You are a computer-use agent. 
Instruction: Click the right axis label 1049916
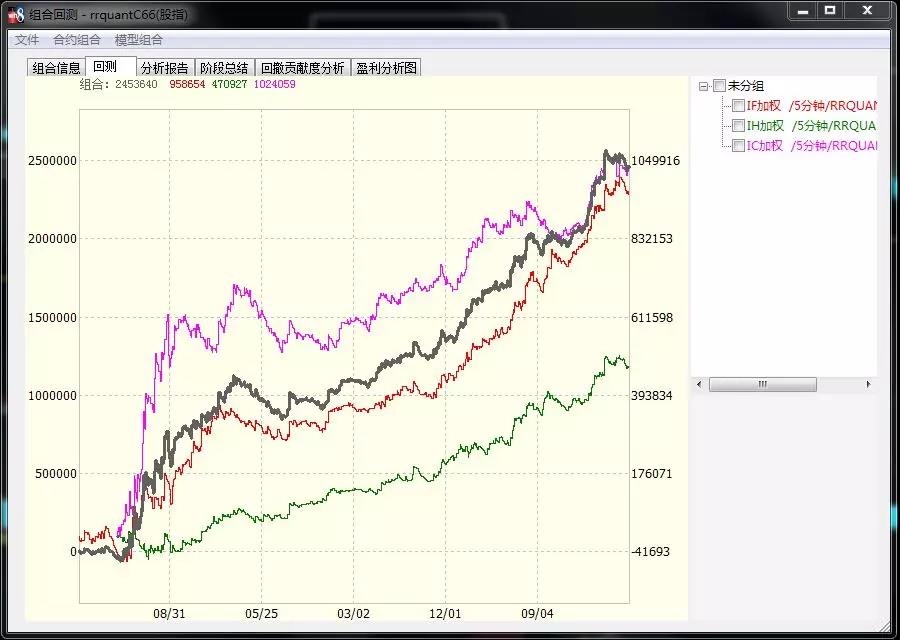(x=655, y=161)
